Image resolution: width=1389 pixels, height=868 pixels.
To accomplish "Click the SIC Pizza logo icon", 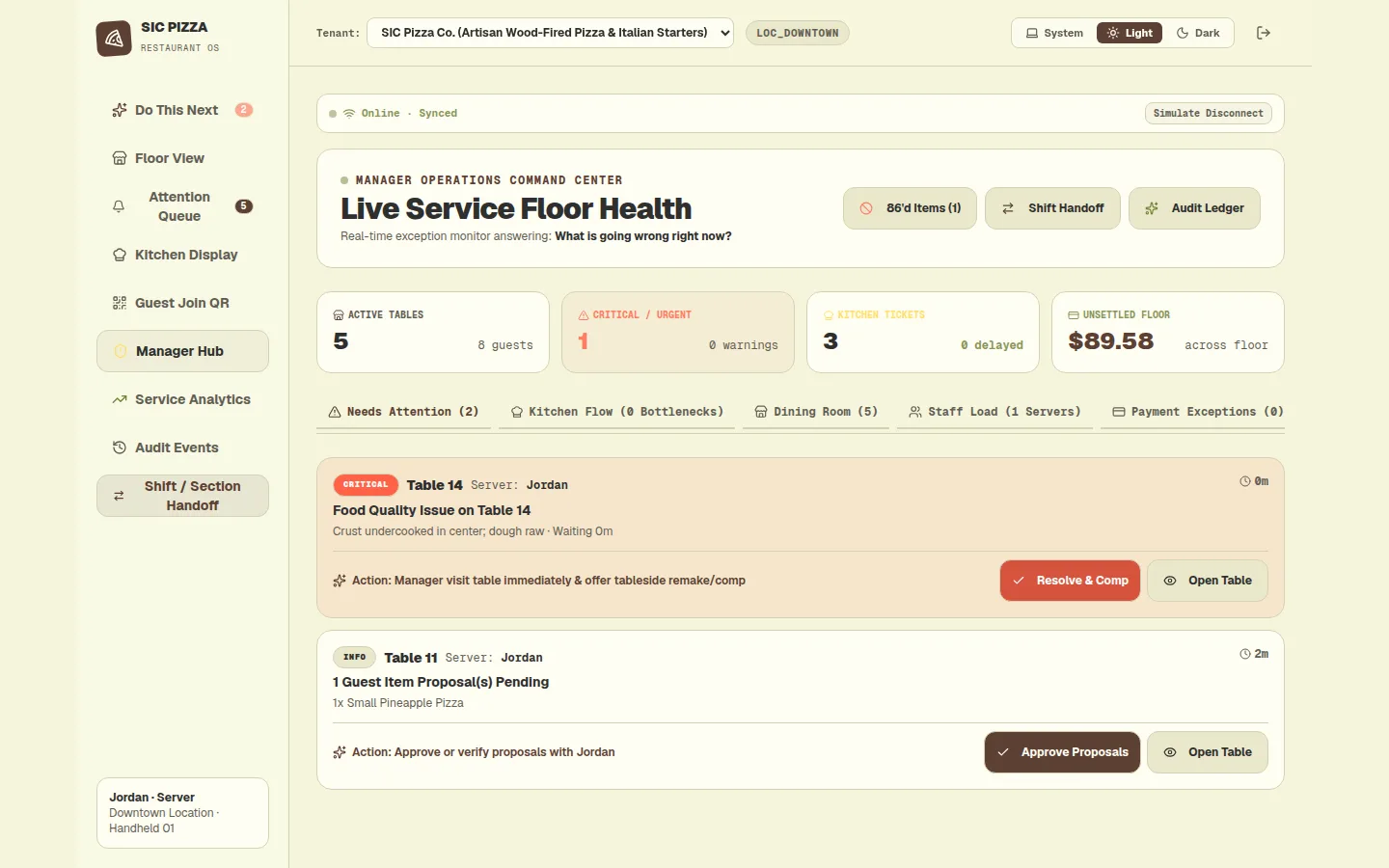I will 114,39.
